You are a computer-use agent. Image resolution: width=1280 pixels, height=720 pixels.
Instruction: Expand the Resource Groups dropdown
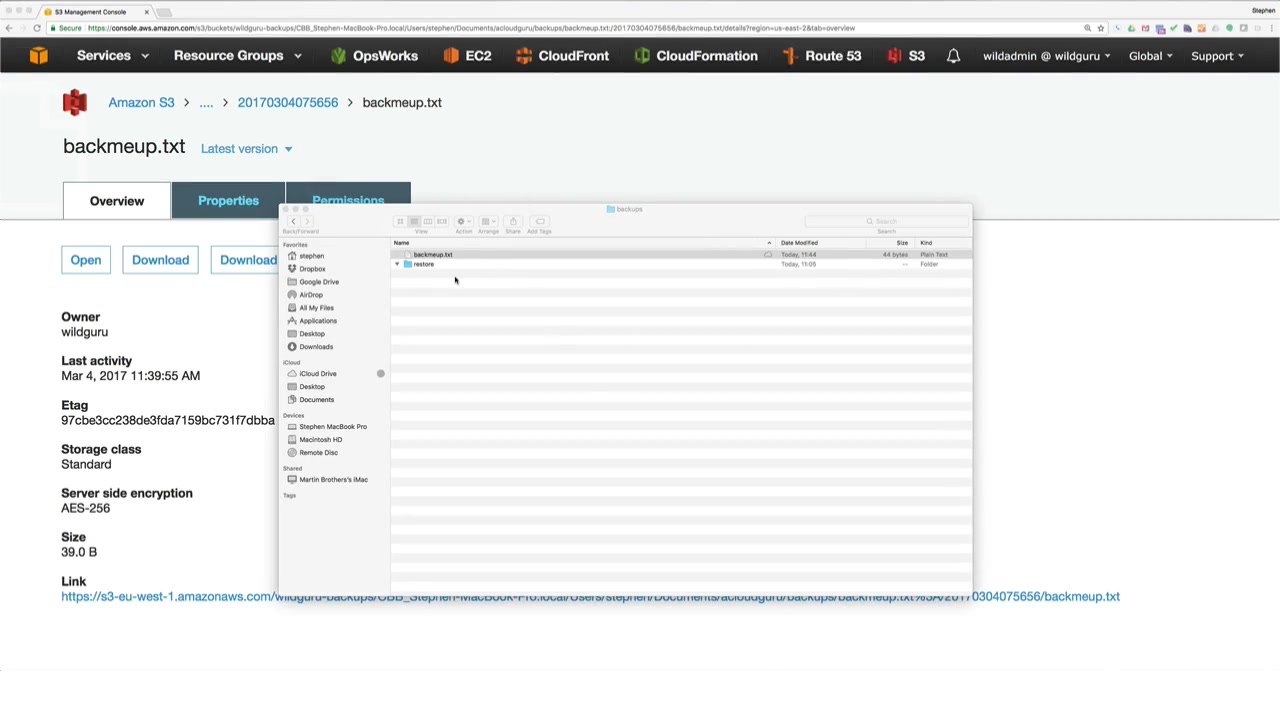coord(238,56)
